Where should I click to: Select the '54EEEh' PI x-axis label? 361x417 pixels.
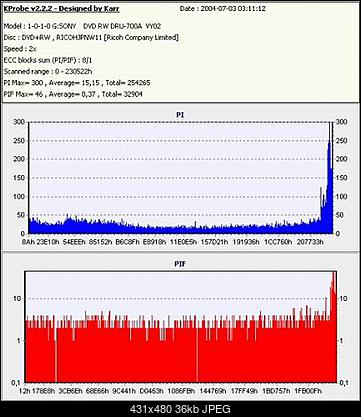click(x=74, y=242)
